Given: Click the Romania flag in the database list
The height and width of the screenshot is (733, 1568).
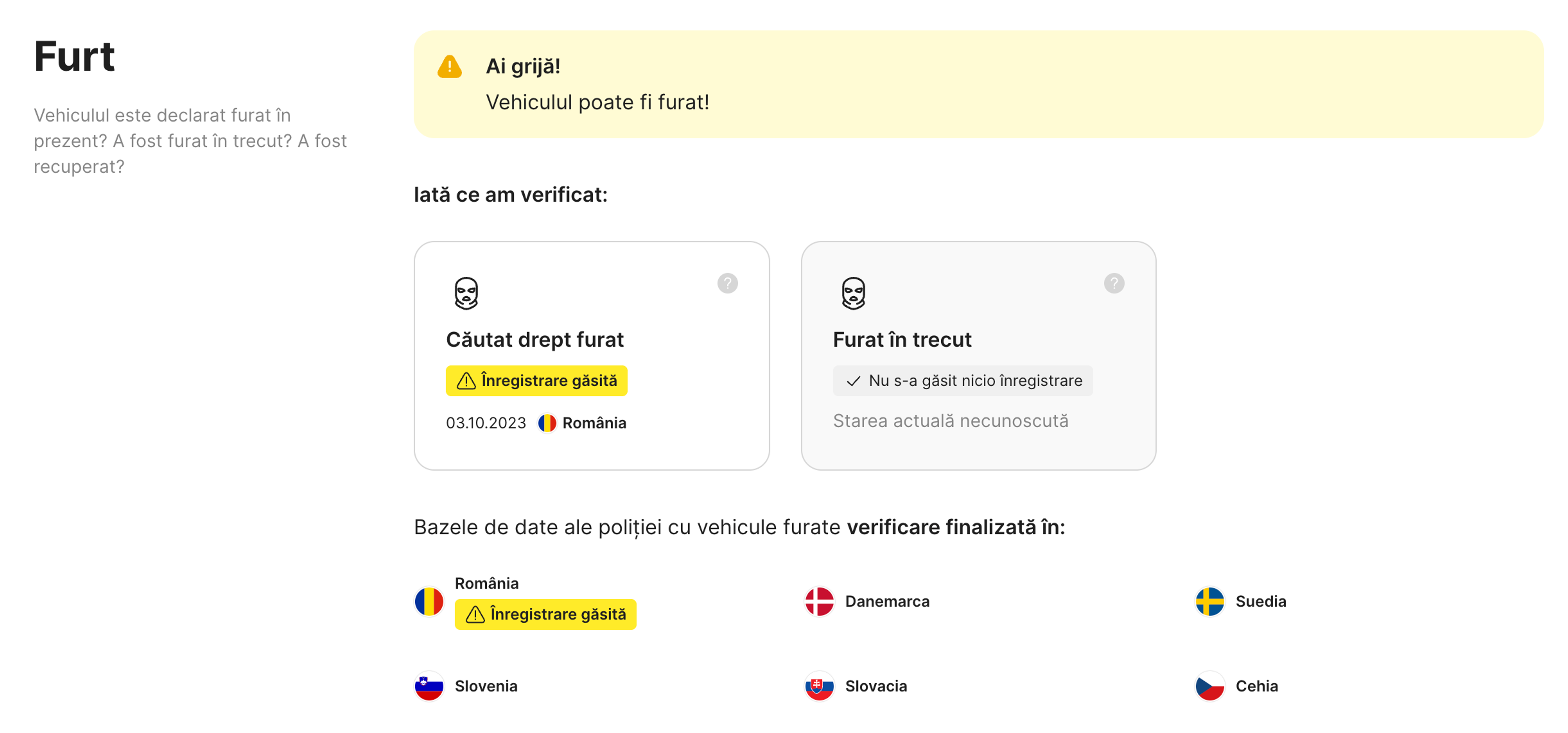Looking at the screenshot, I should point(429,602).
